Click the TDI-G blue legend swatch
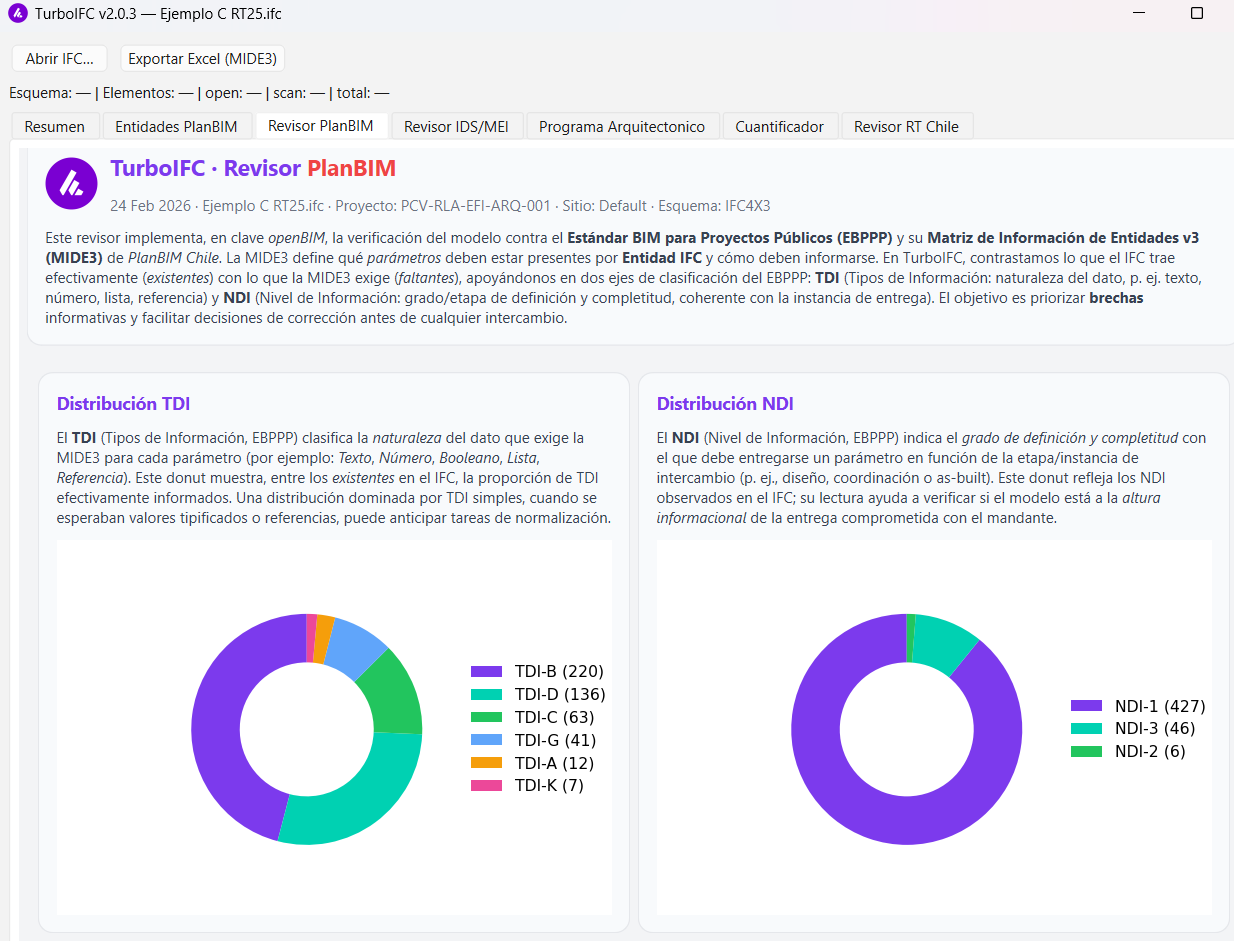This screenshot has height=941, width=1234. tap(486, 740)
